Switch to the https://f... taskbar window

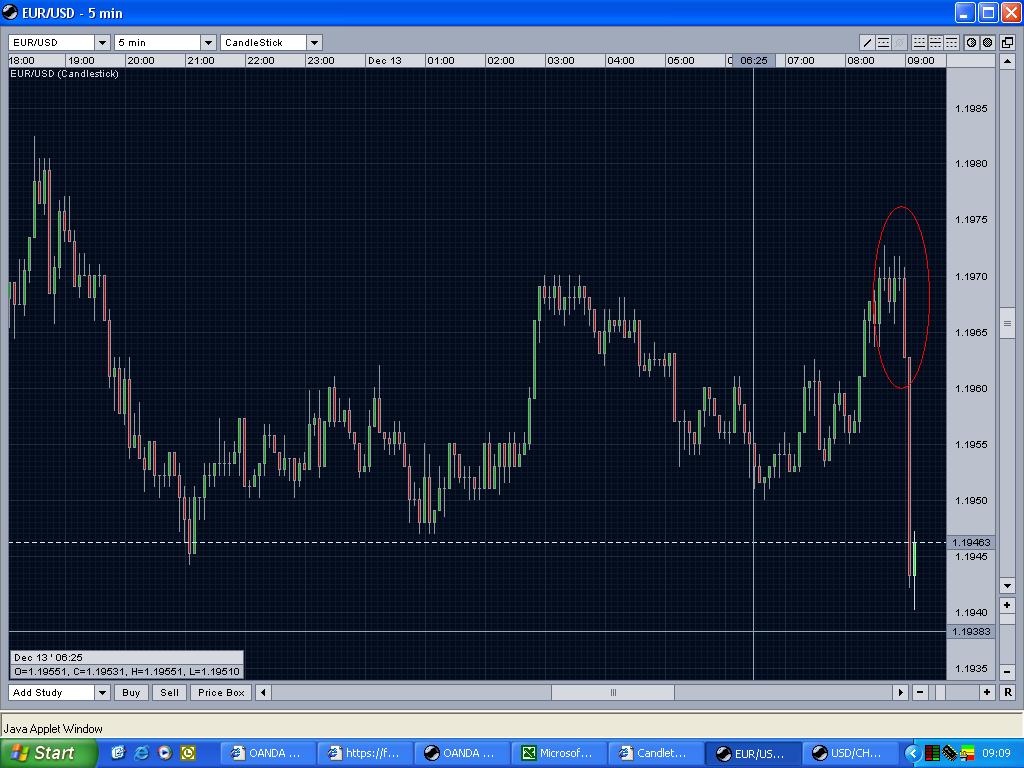click(x=364, y=754)
